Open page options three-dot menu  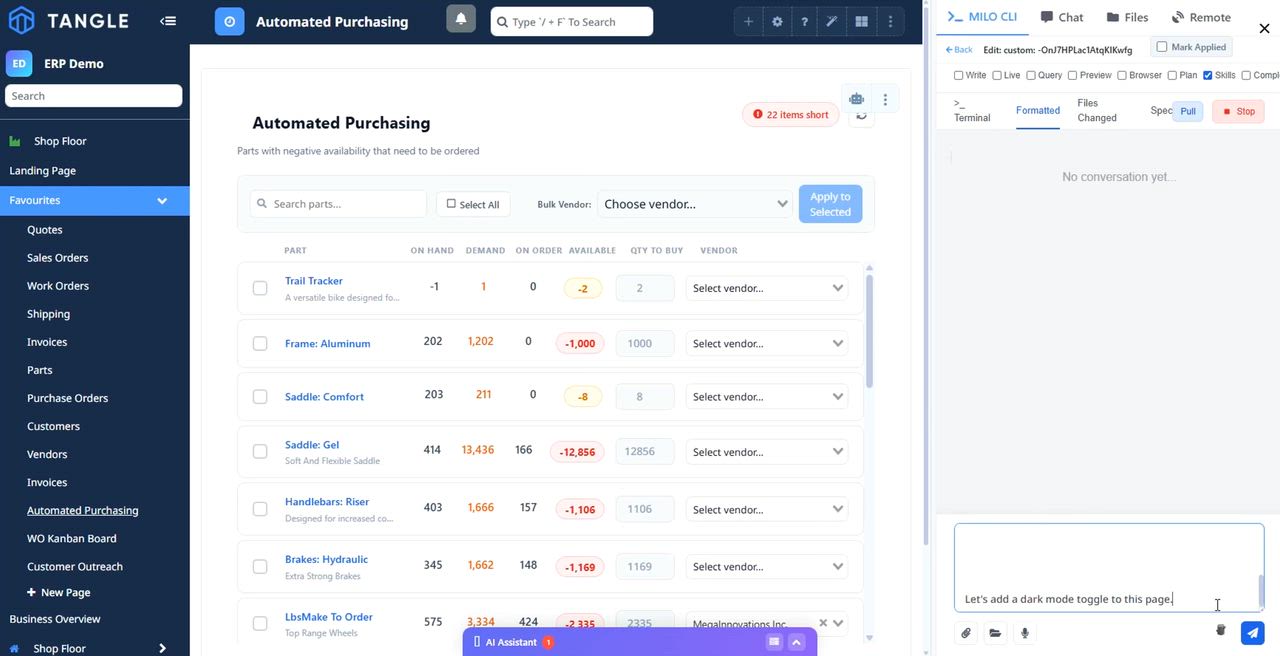coord(885,99)
